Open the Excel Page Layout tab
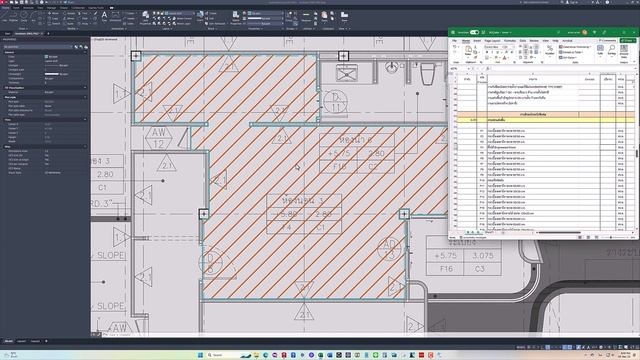The height and width of the screenshot is (360, 640). tap(492, 41)
